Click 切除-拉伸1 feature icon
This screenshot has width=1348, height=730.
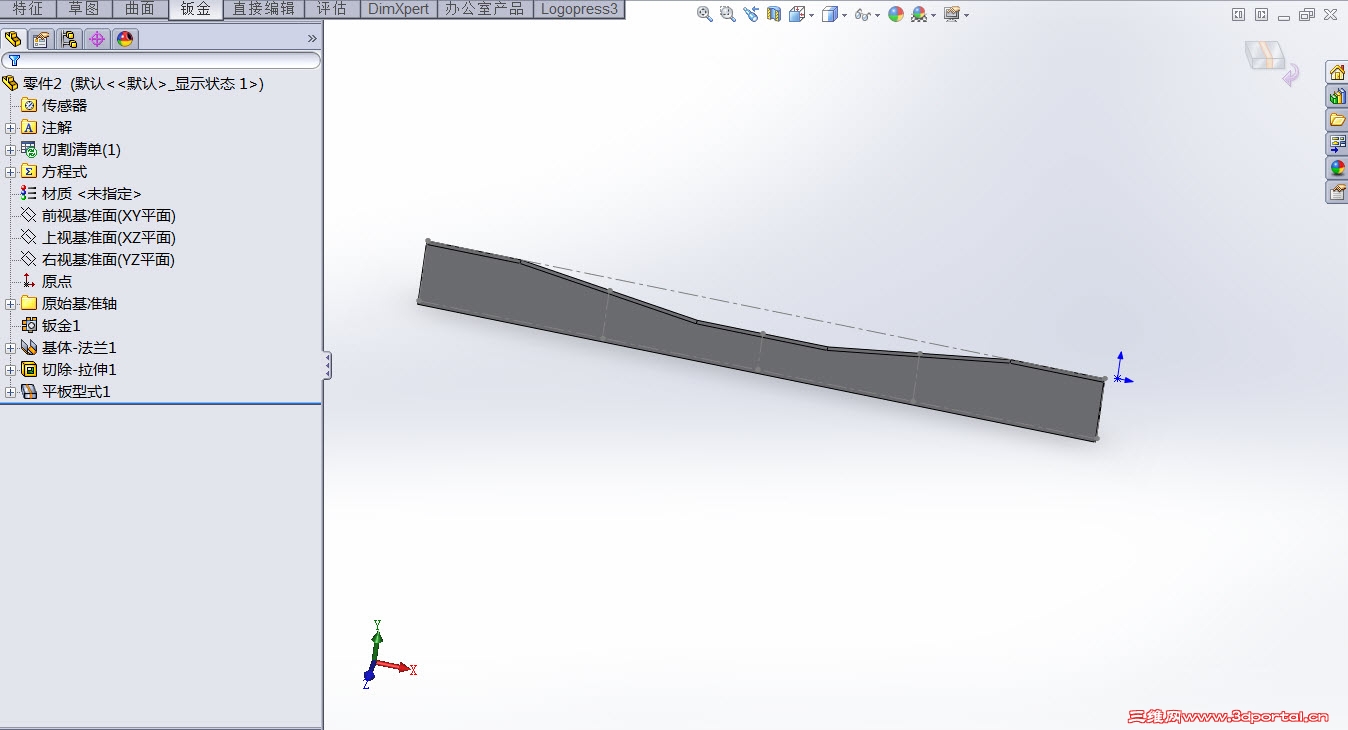click(x=29, y=370)
